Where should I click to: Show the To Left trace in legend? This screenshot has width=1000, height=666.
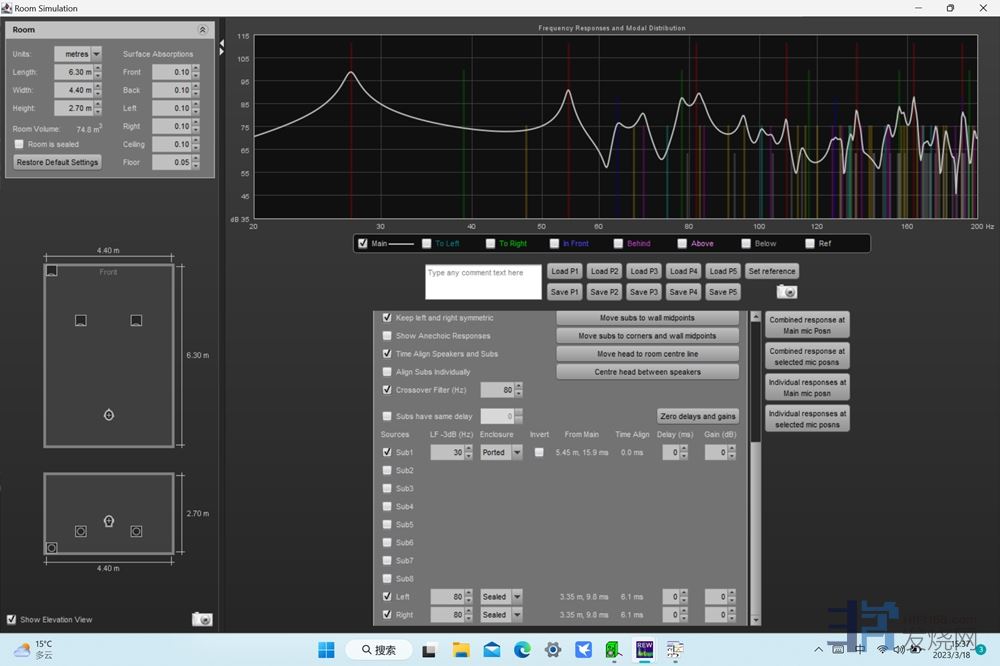coord(427,243)
